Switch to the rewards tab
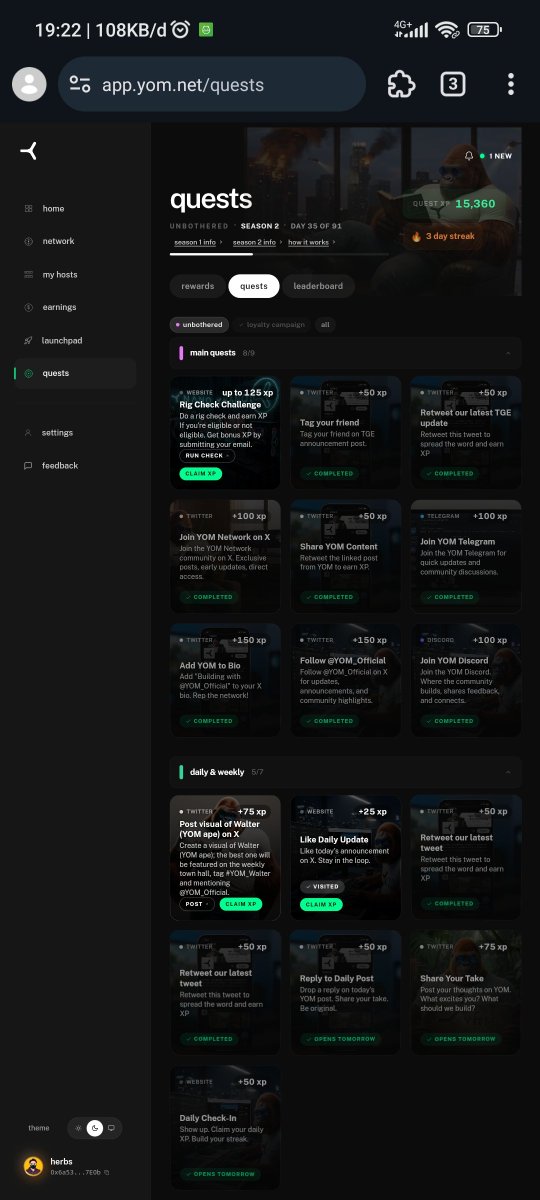Screen dimensions: 540x1200 click(x=198, y=286)
